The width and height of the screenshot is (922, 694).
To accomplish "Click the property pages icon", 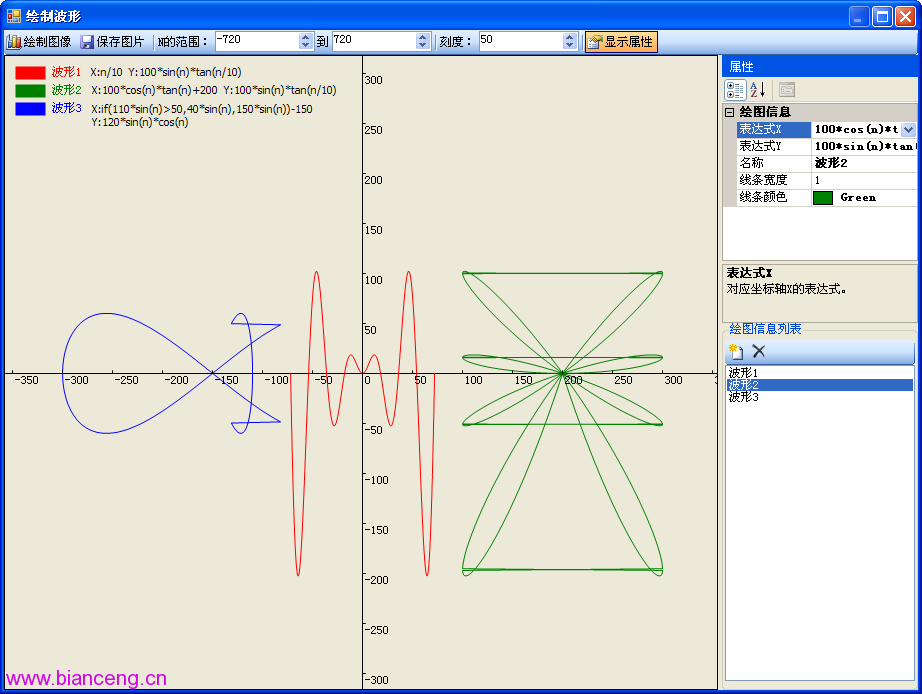I will pos(787,90).
